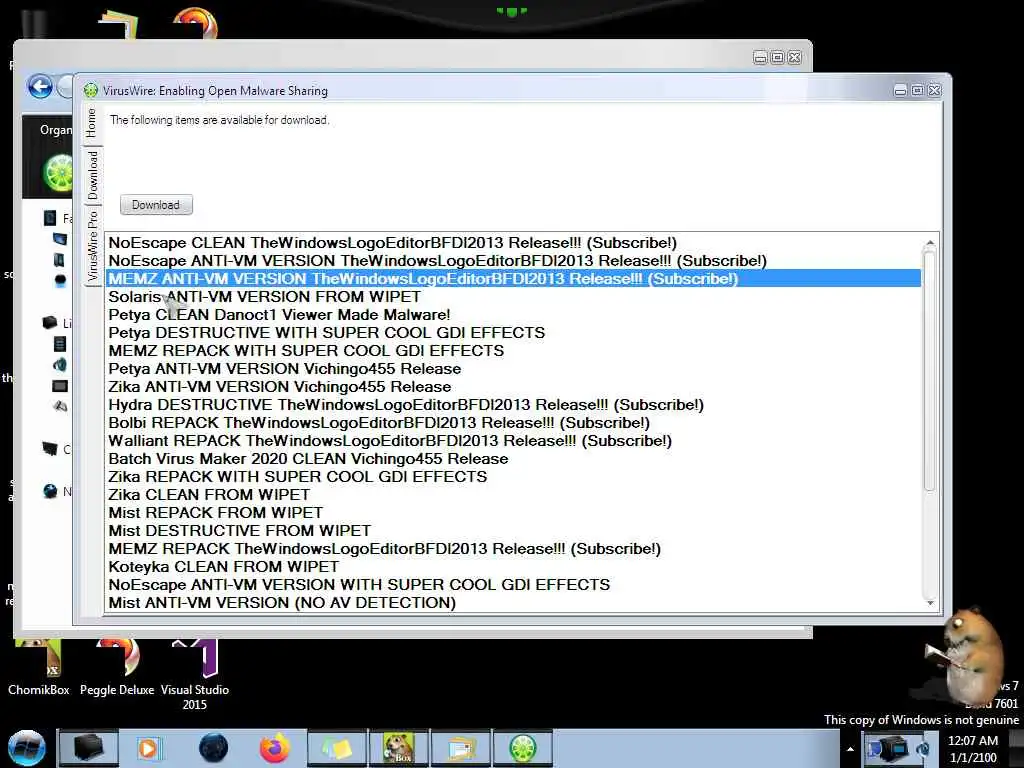Open Firefox from the taskbar

tap(274, 748)
